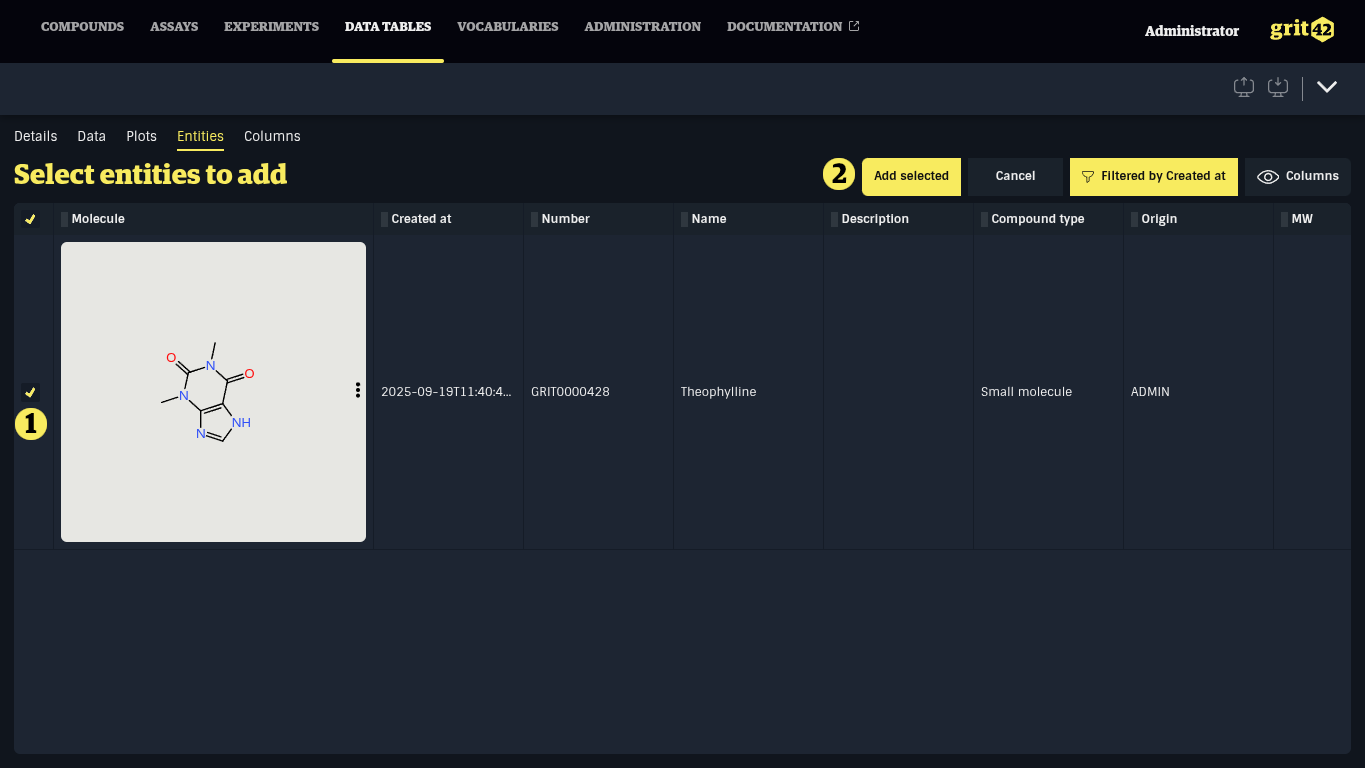Cancel the entity selection
The height and width of the screenshot is (768, 1365).
[x=1014, y=176]
